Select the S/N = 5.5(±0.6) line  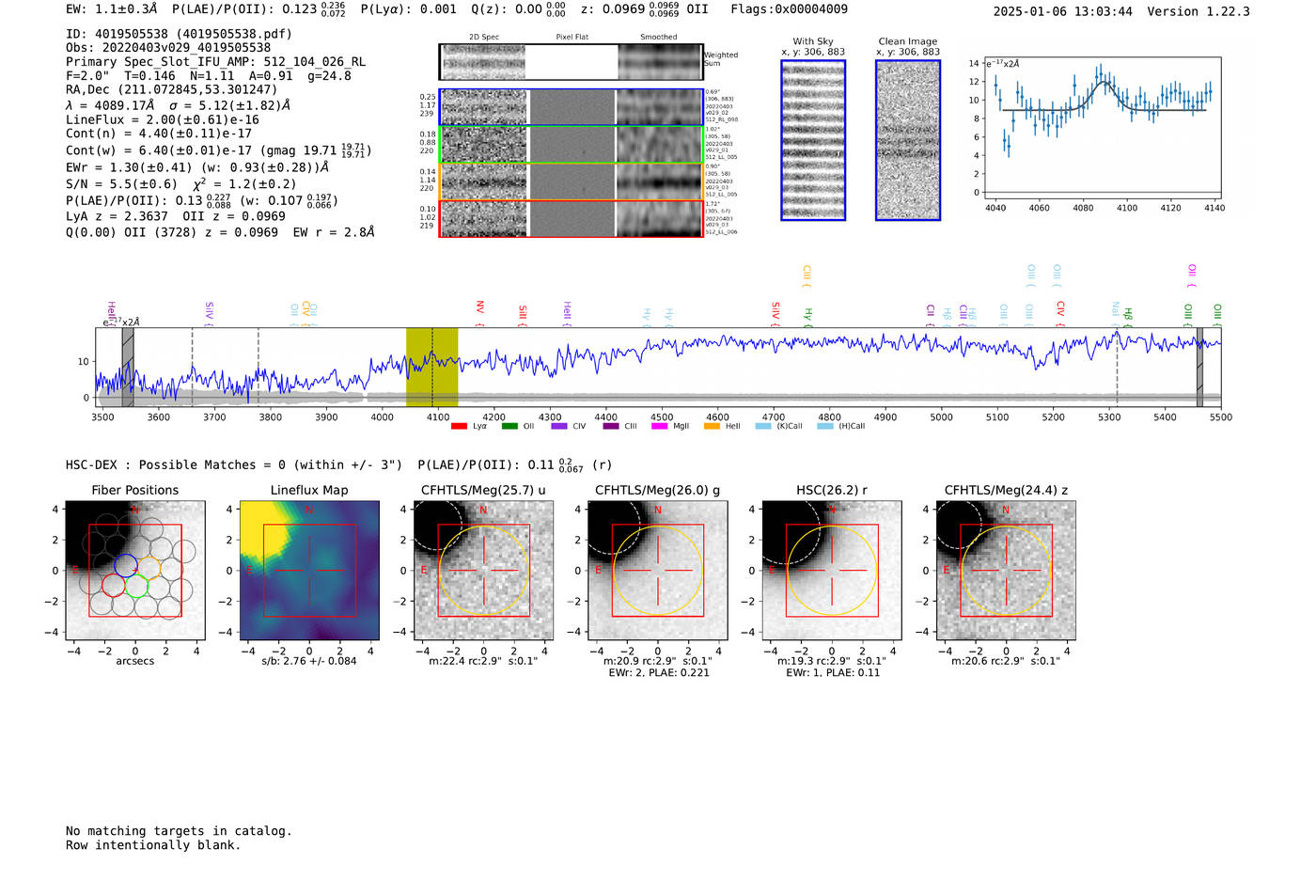180,184
